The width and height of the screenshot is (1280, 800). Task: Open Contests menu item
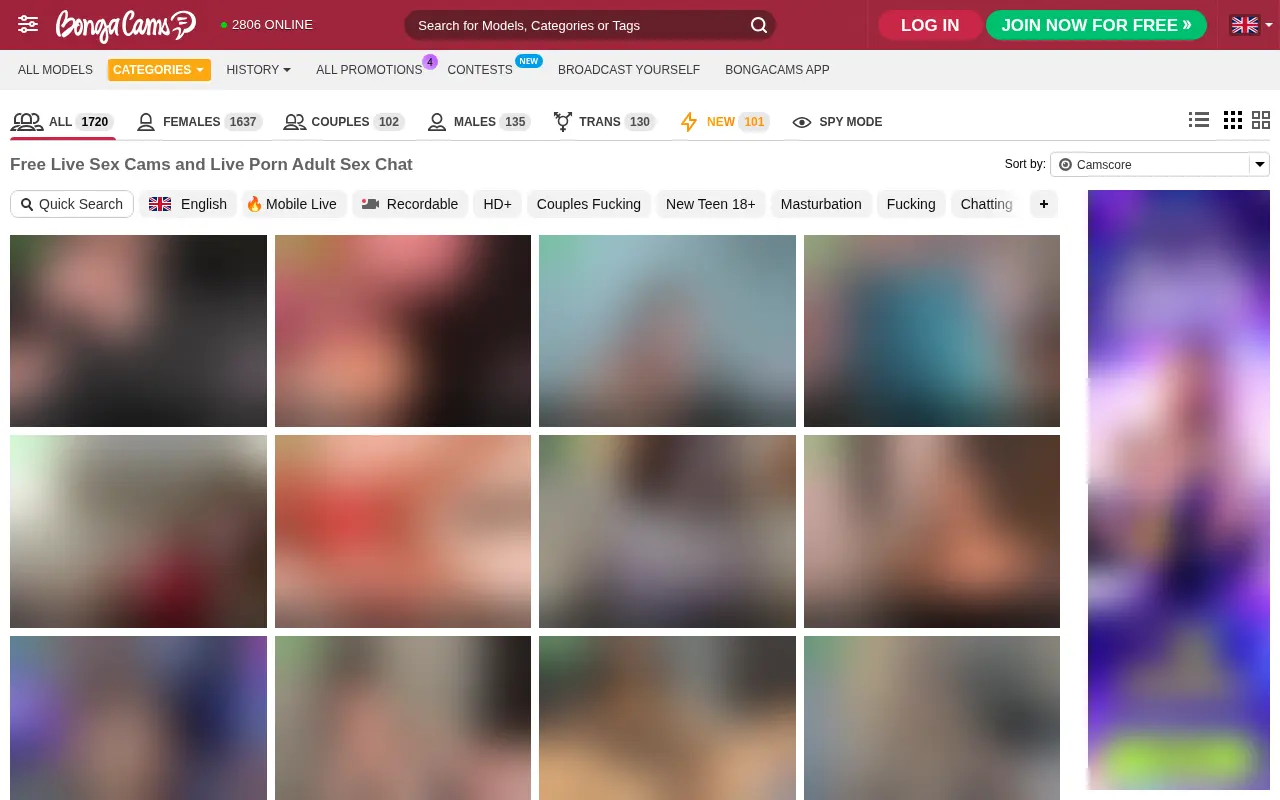point(480,70)
